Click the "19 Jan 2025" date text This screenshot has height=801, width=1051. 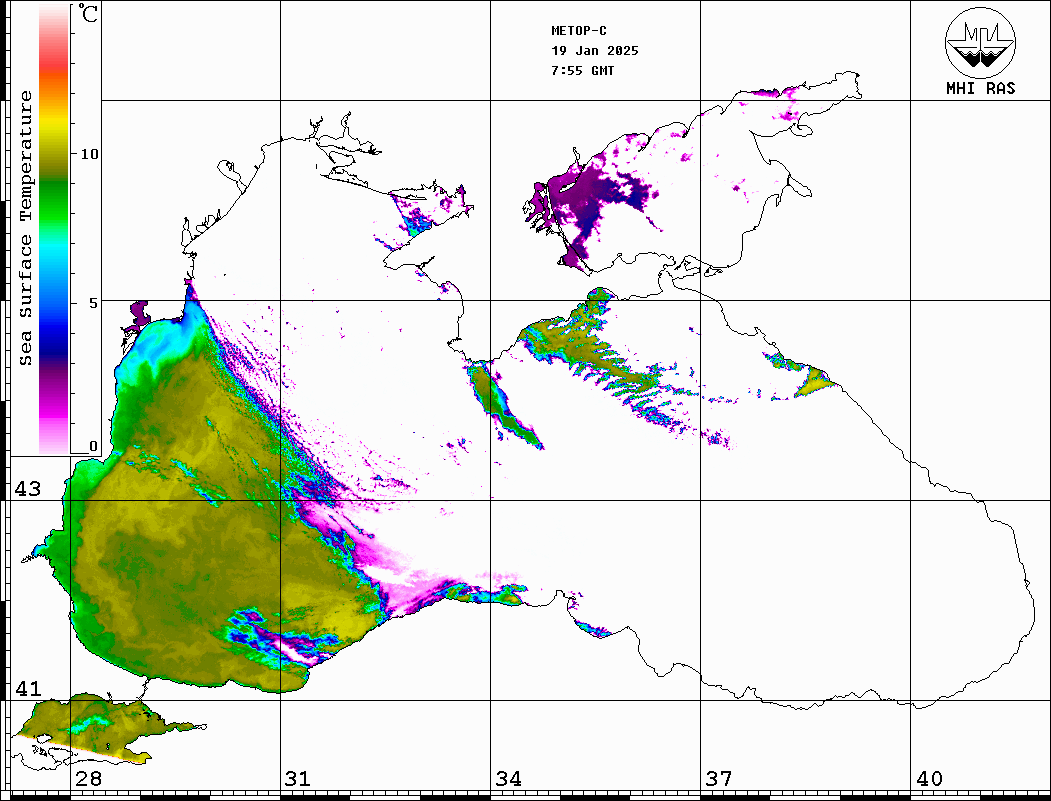click(595, 51)
